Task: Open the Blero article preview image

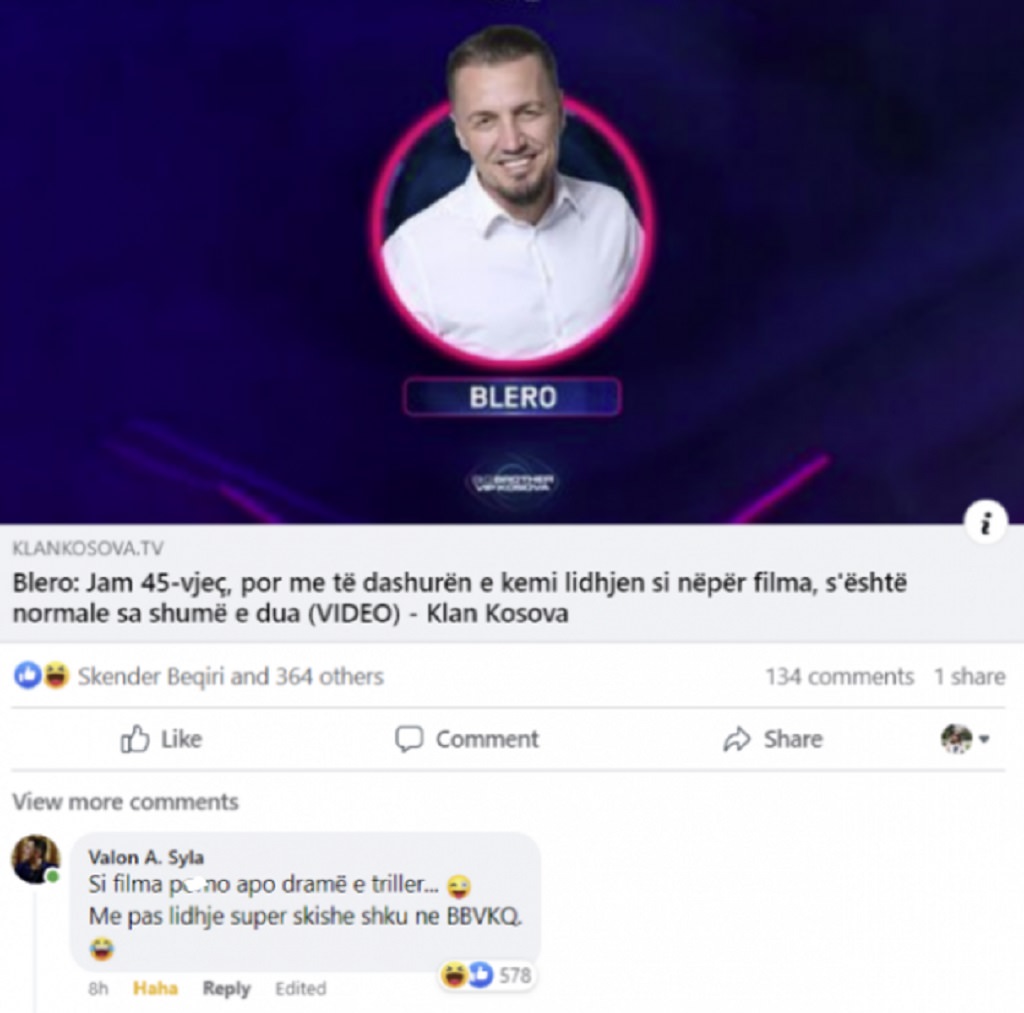Action: tap(512, 261)
